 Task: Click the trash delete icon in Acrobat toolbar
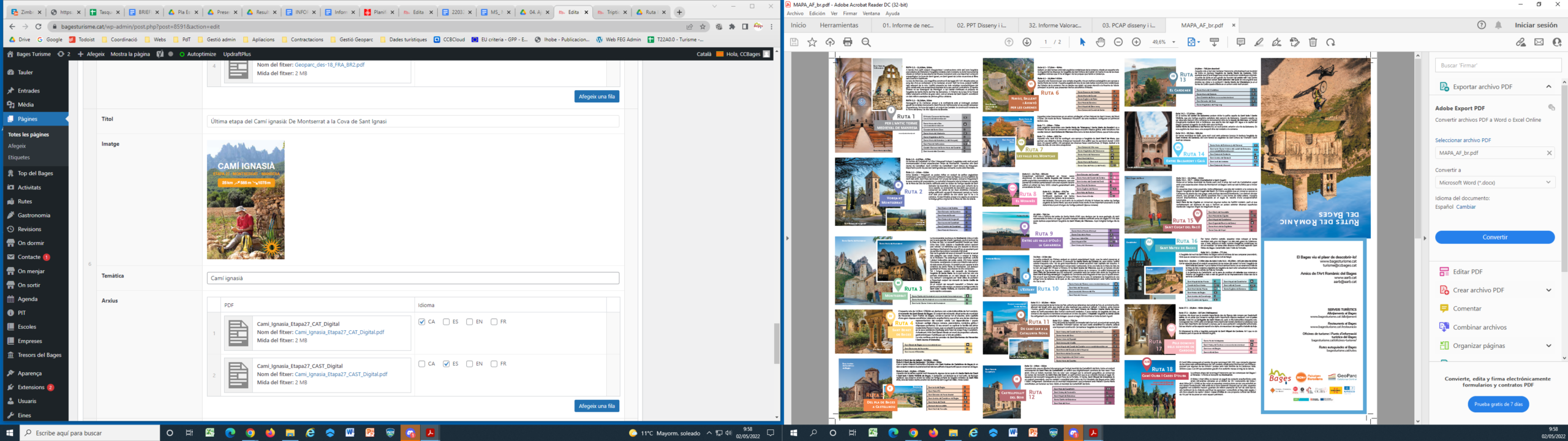click(1313, 42)
